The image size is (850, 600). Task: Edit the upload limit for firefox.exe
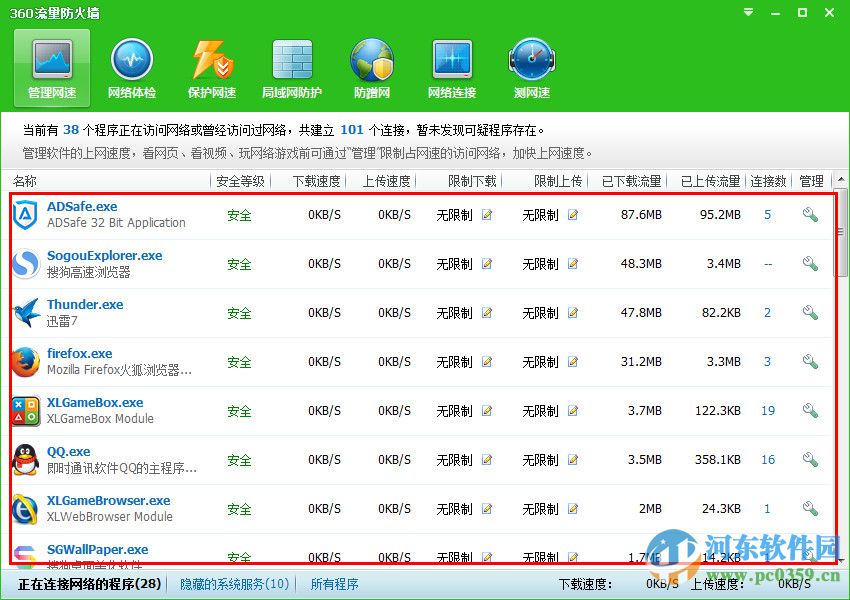pos(571,362)
